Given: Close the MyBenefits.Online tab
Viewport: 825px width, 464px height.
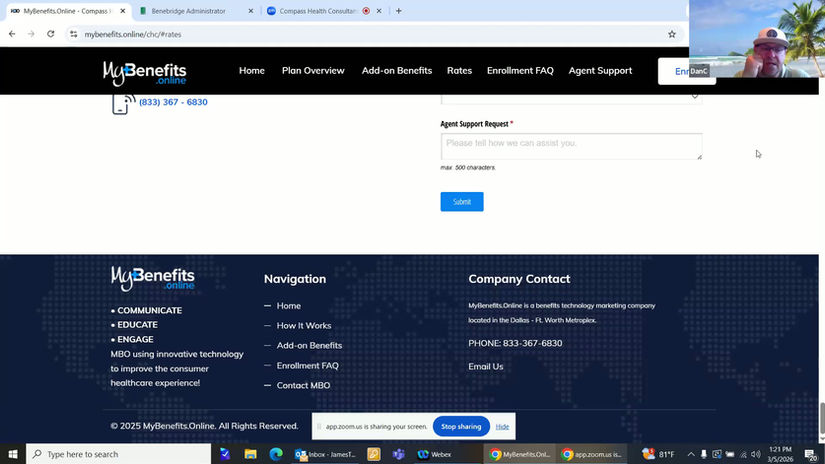Looking at the screenshot, I should click(123, 11).
